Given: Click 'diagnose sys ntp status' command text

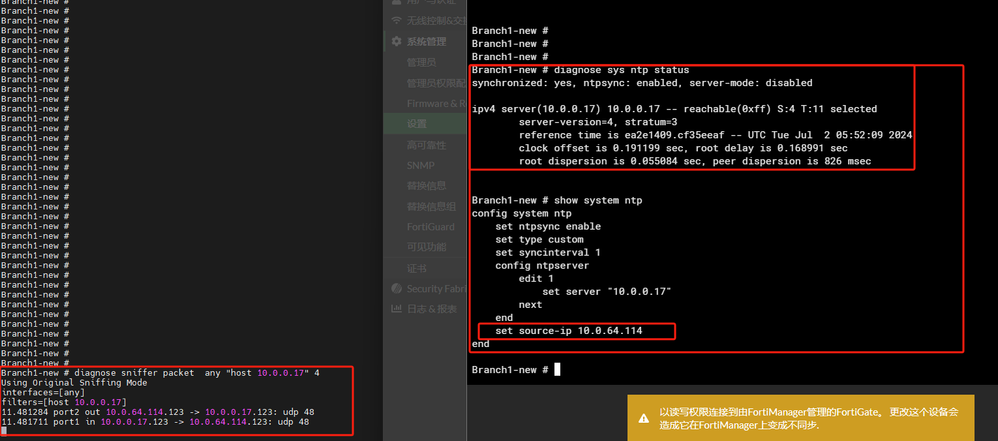Looking at the screenshot, I should 622,70.
